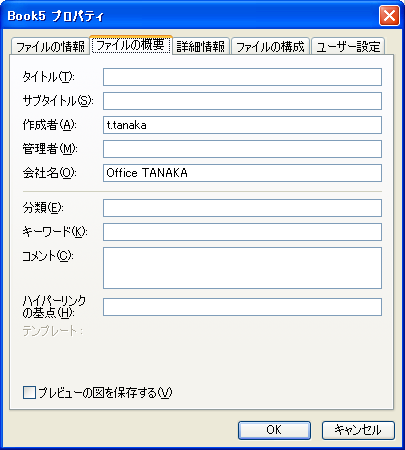Focus the サブタイトル text box
The height and width of the screenshot is (450, 405).
[242, 101]
